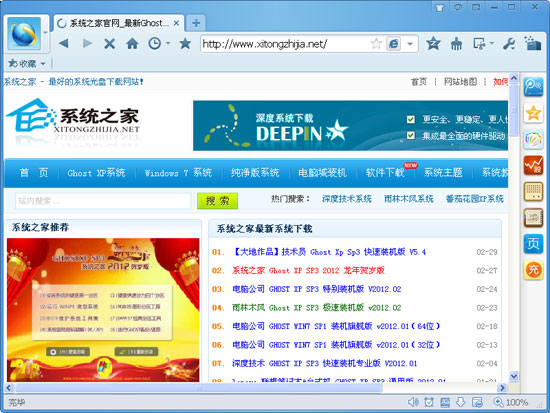Click the sparkle box toolbar icon
Screen dimensions: 550x413
(532, 43)
